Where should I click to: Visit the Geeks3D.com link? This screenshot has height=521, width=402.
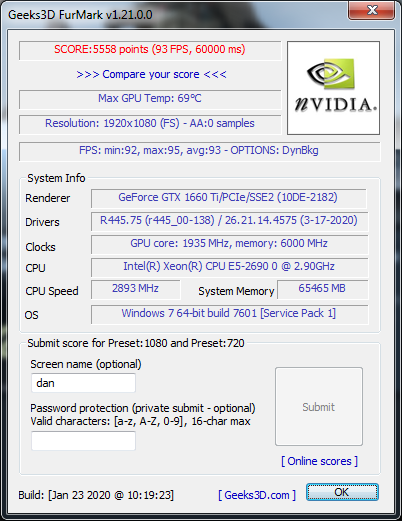click(x=257, y=495)
